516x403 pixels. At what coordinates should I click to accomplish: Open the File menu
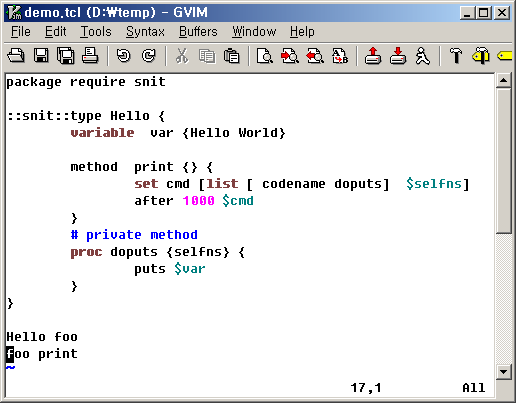click(21, 32)
